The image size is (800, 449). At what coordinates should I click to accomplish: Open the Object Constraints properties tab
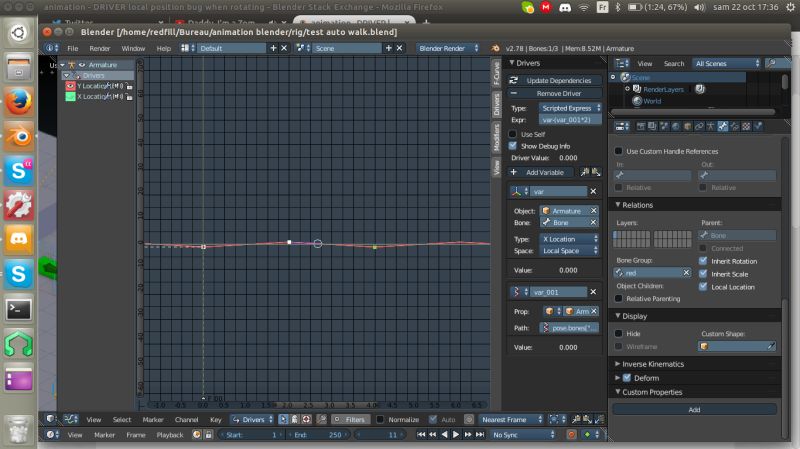tap(699, 126)
